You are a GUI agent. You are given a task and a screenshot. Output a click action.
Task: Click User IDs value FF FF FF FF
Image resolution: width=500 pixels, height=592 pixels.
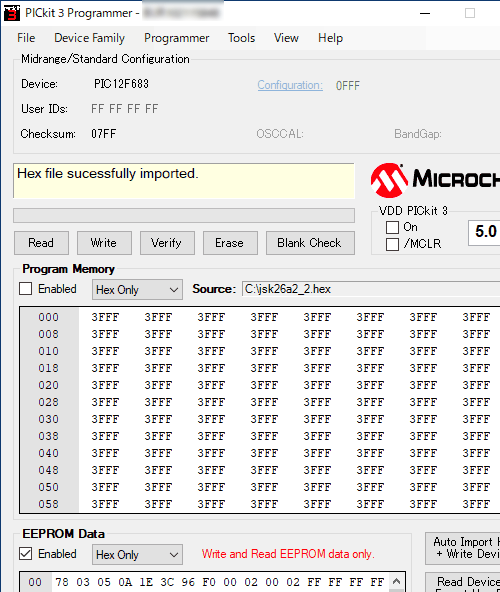[x=125, y=109]
